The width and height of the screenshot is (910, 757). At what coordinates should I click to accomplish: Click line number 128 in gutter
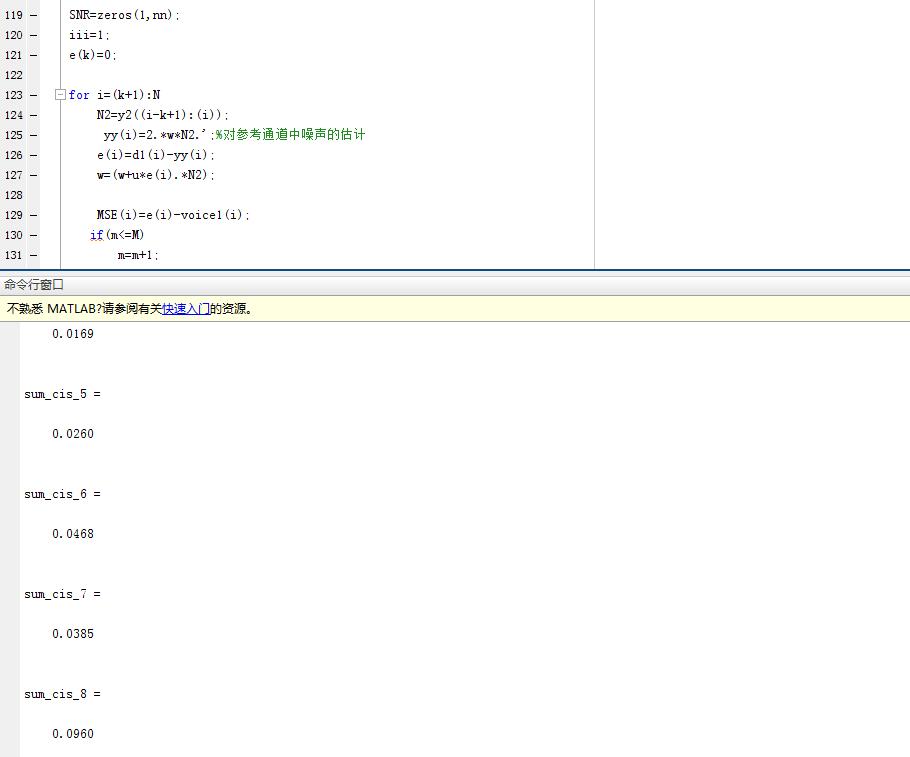(13, 195)
